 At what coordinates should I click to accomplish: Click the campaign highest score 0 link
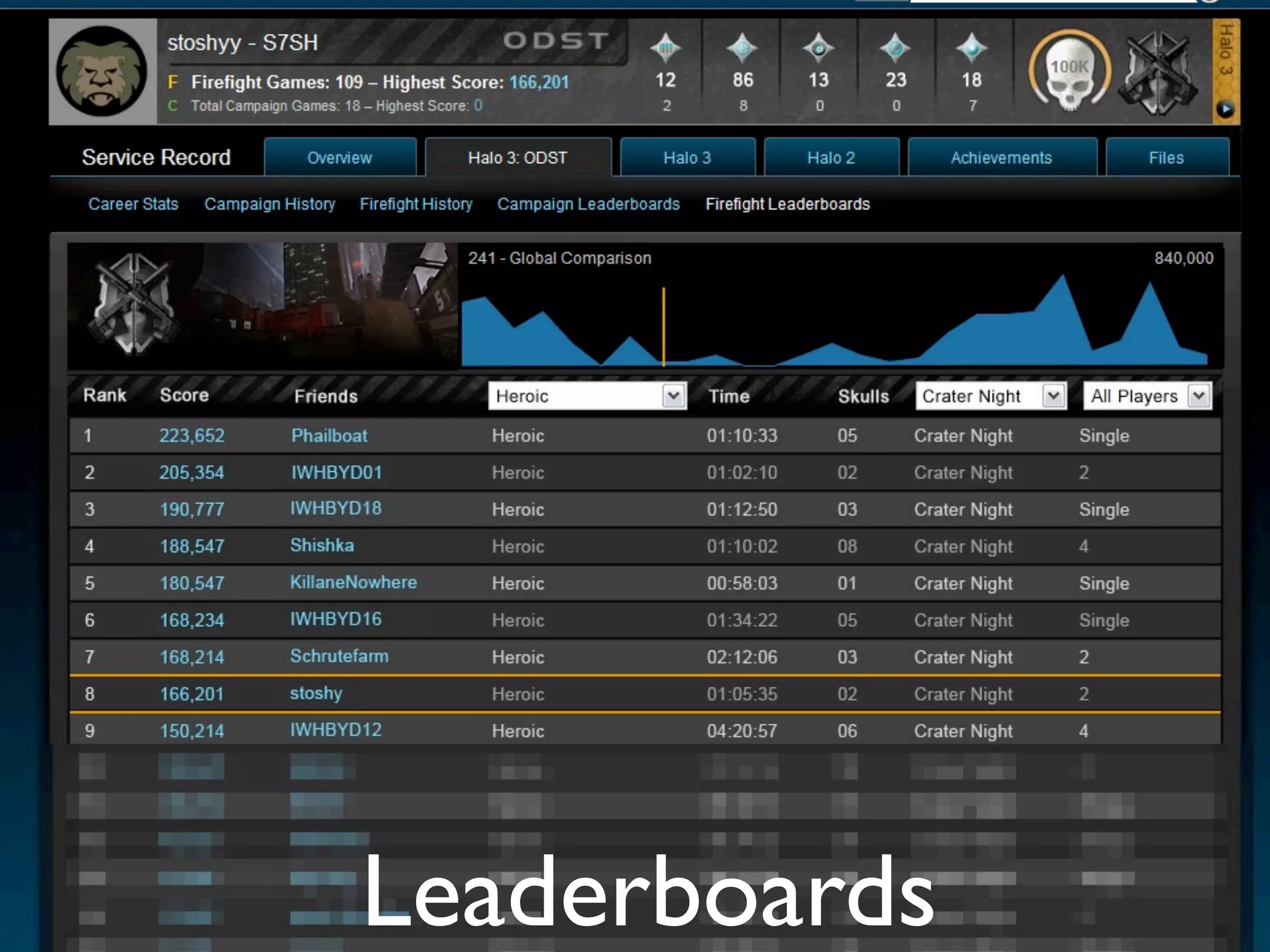478,105
